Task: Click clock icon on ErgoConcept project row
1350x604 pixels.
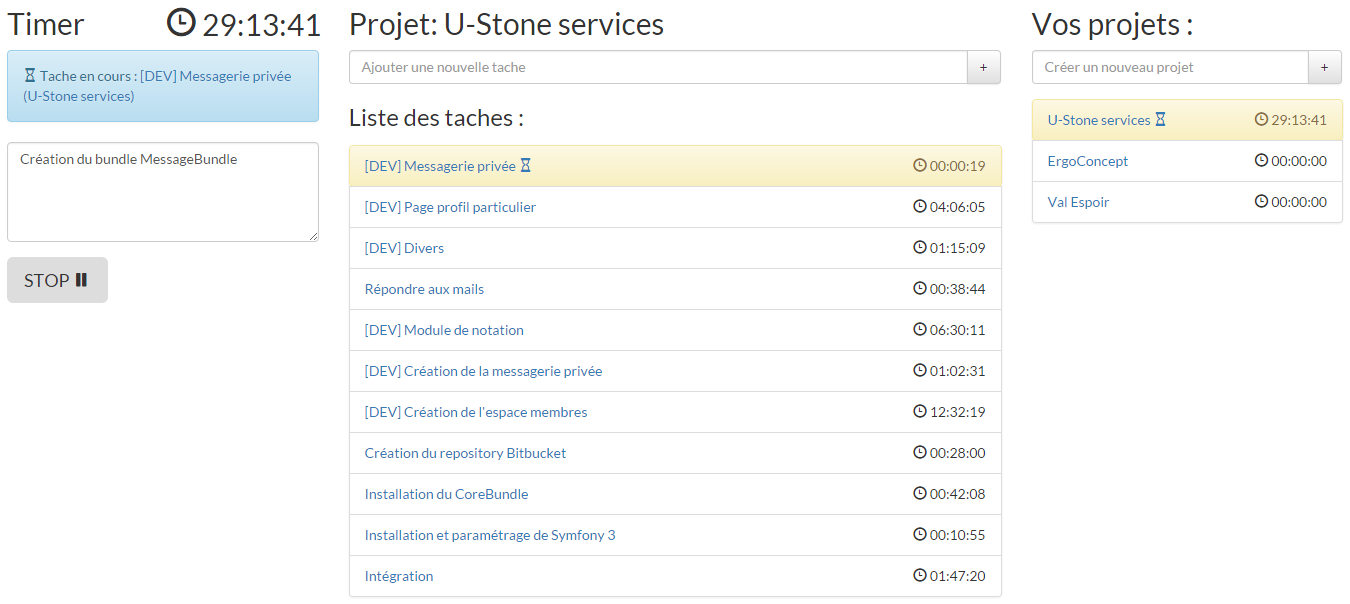Action: tap(1261, 160)
